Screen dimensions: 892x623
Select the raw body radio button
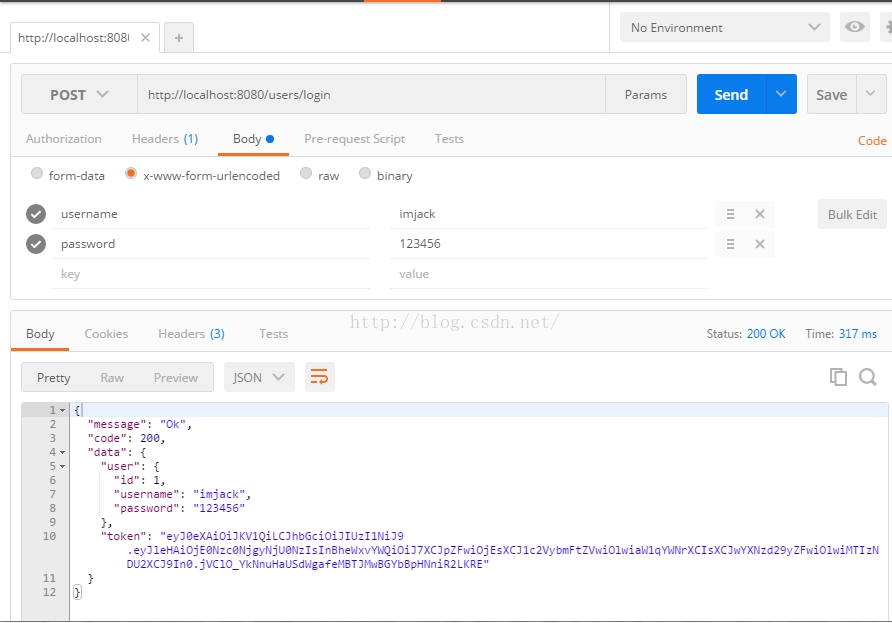coord(306,173)
